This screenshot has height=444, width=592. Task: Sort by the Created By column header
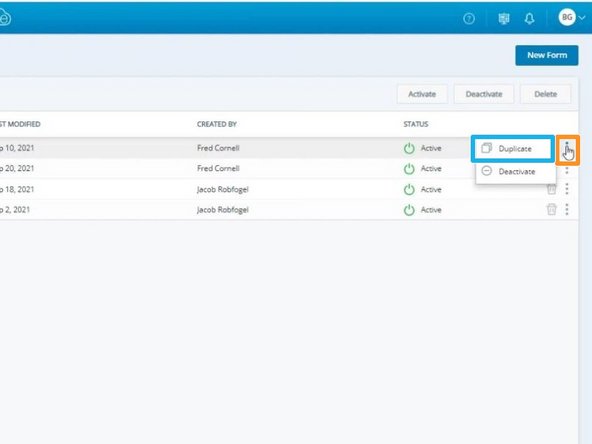tap(217, 124)
